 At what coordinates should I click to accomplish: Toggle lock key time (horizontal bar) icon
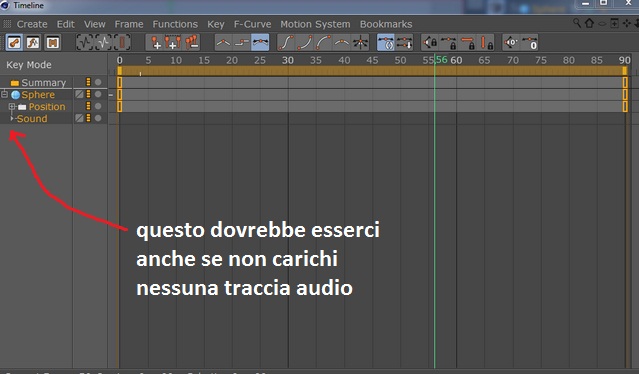468,42
